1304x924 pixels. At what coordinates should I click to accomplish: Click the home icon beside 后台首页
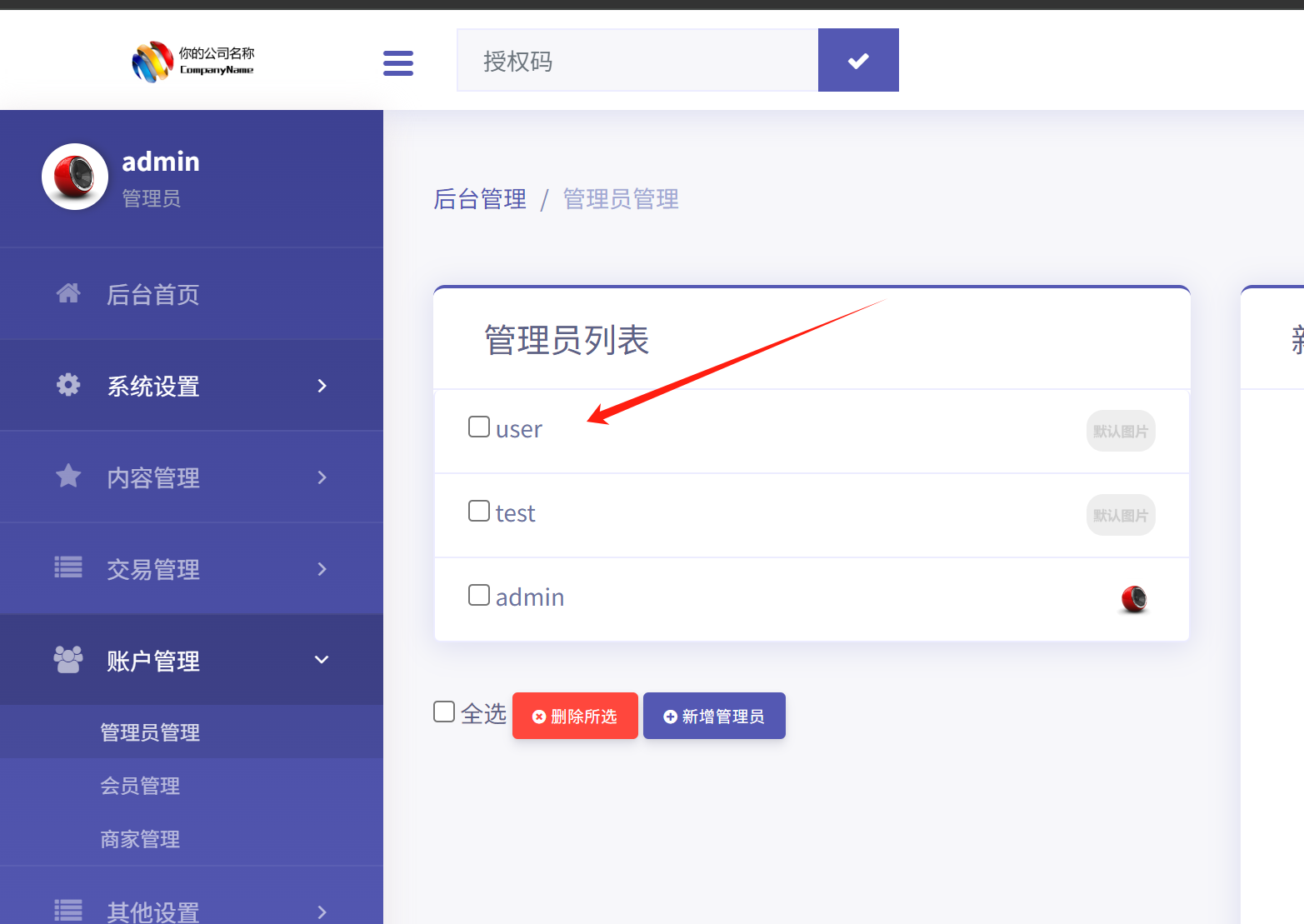pyautogui.click(x=68, y=293)
